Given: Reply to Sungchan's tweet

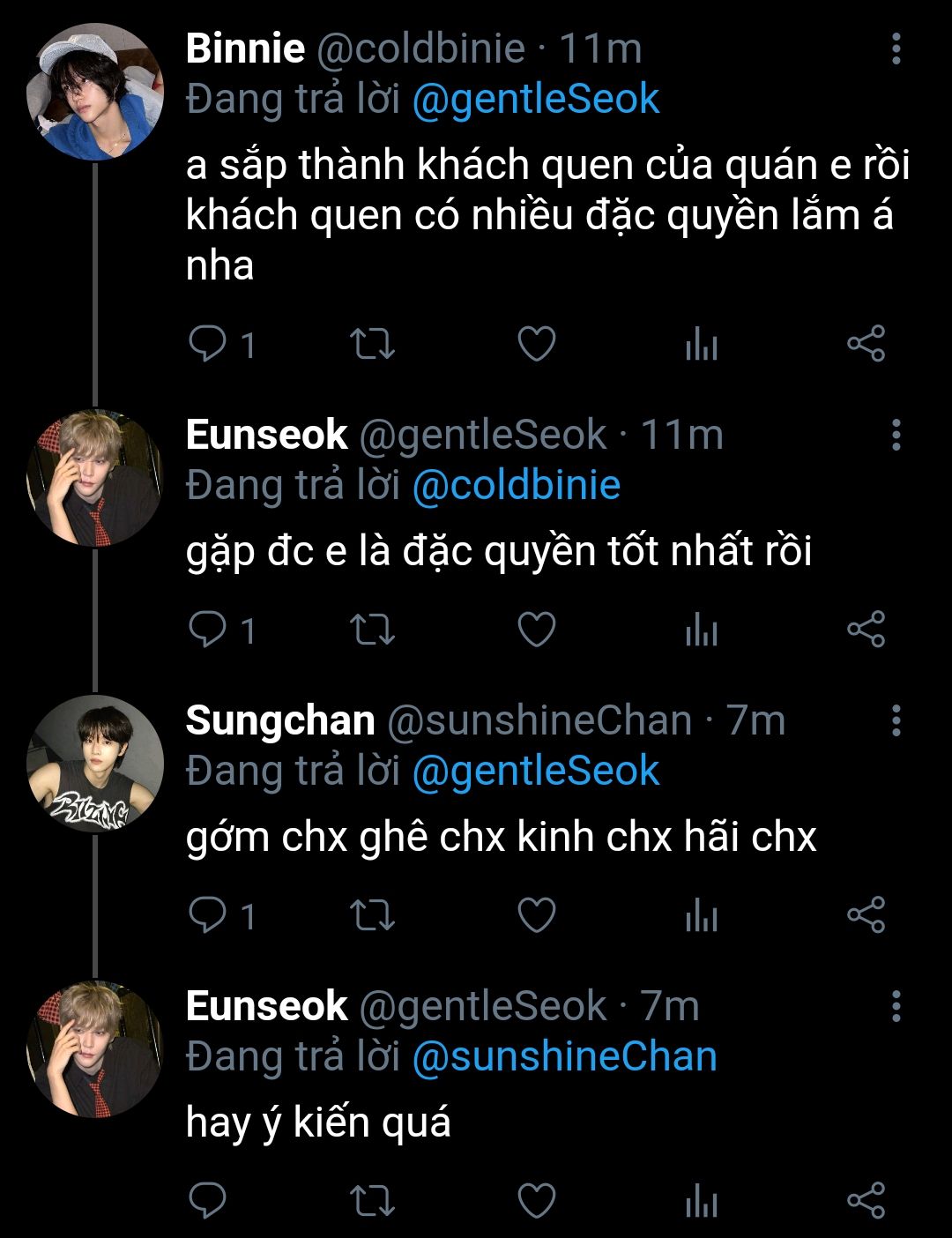Looking at the screenshot, I should pos(208,915).
